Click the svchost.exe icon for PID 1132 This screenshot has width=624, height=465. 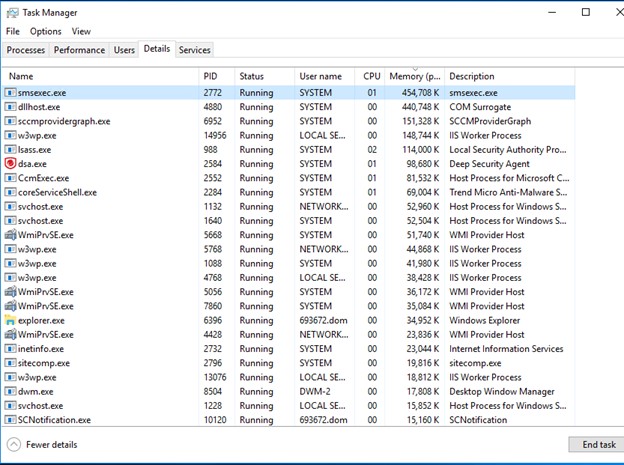pyautogui.click(x=10, y=207)
